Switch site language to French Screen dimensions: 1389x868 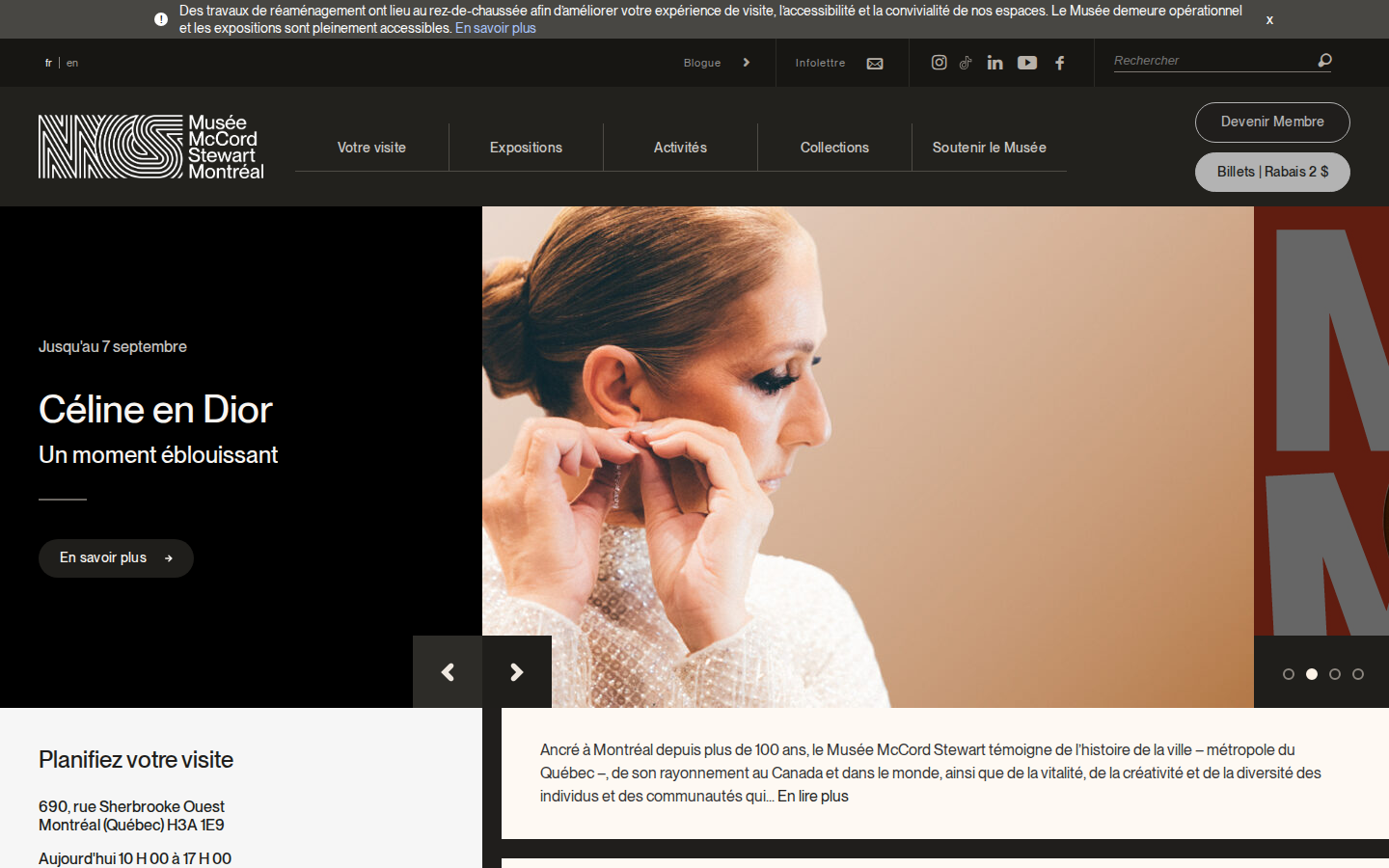(48, 63)
